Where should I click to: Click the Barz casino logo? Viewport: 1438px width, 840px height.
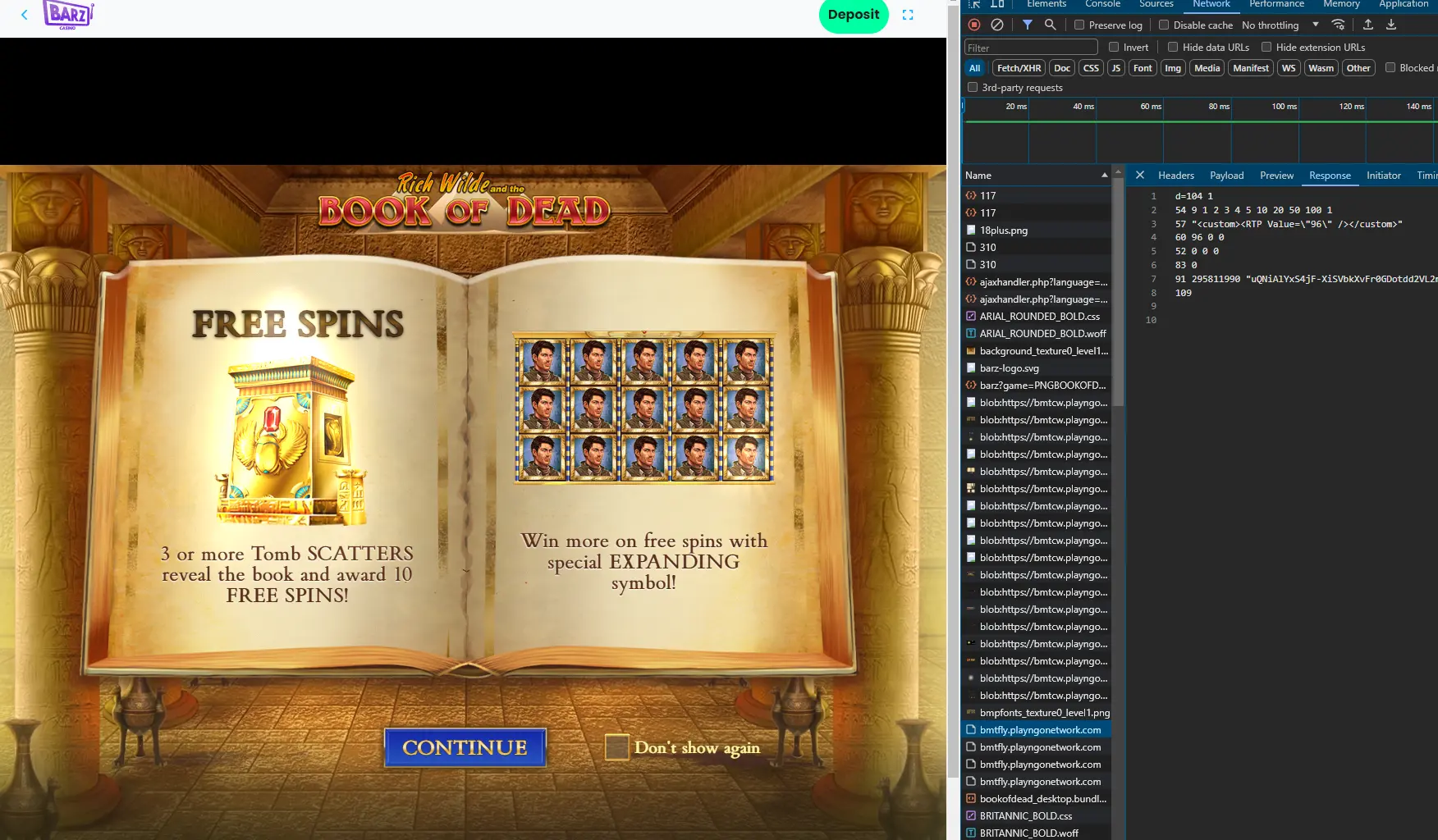coord(68,15)
